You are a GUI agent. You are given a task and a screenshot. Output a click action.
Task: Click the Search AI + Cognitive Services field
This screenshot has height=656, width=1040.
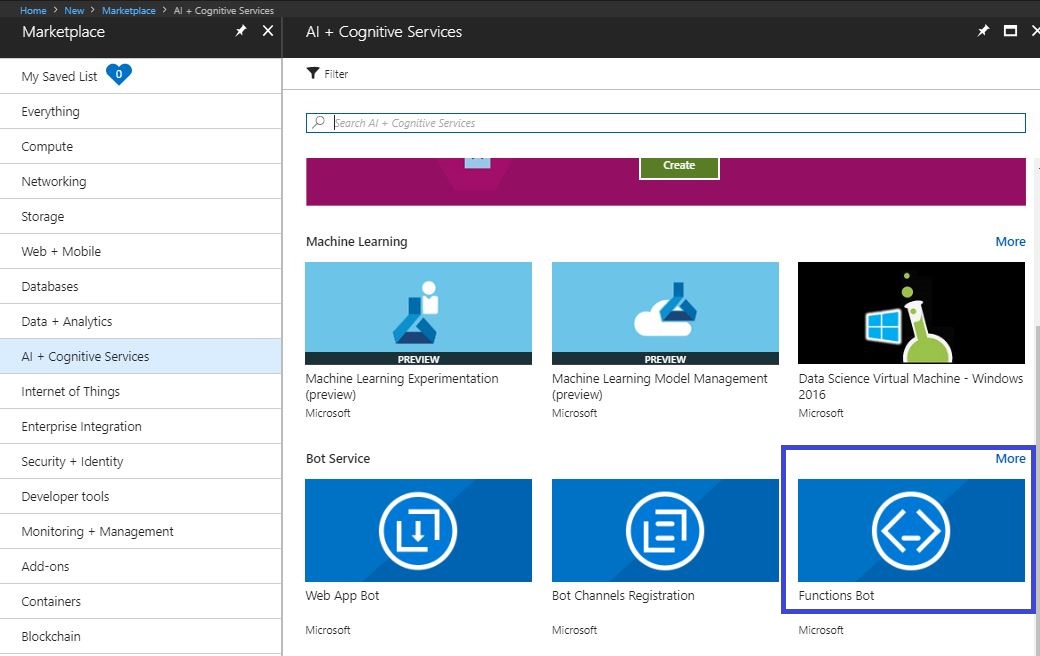666,123
